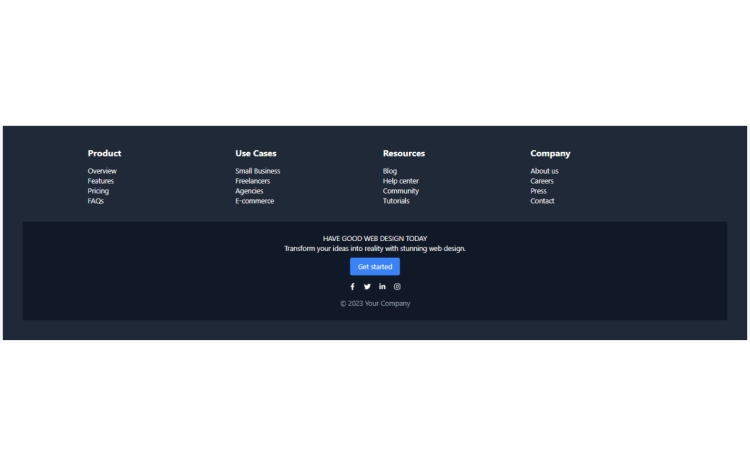Image resolution: width=750 pixels, height=469 pixels.
Task: Open the Press link
Action: tap(538, 191)
